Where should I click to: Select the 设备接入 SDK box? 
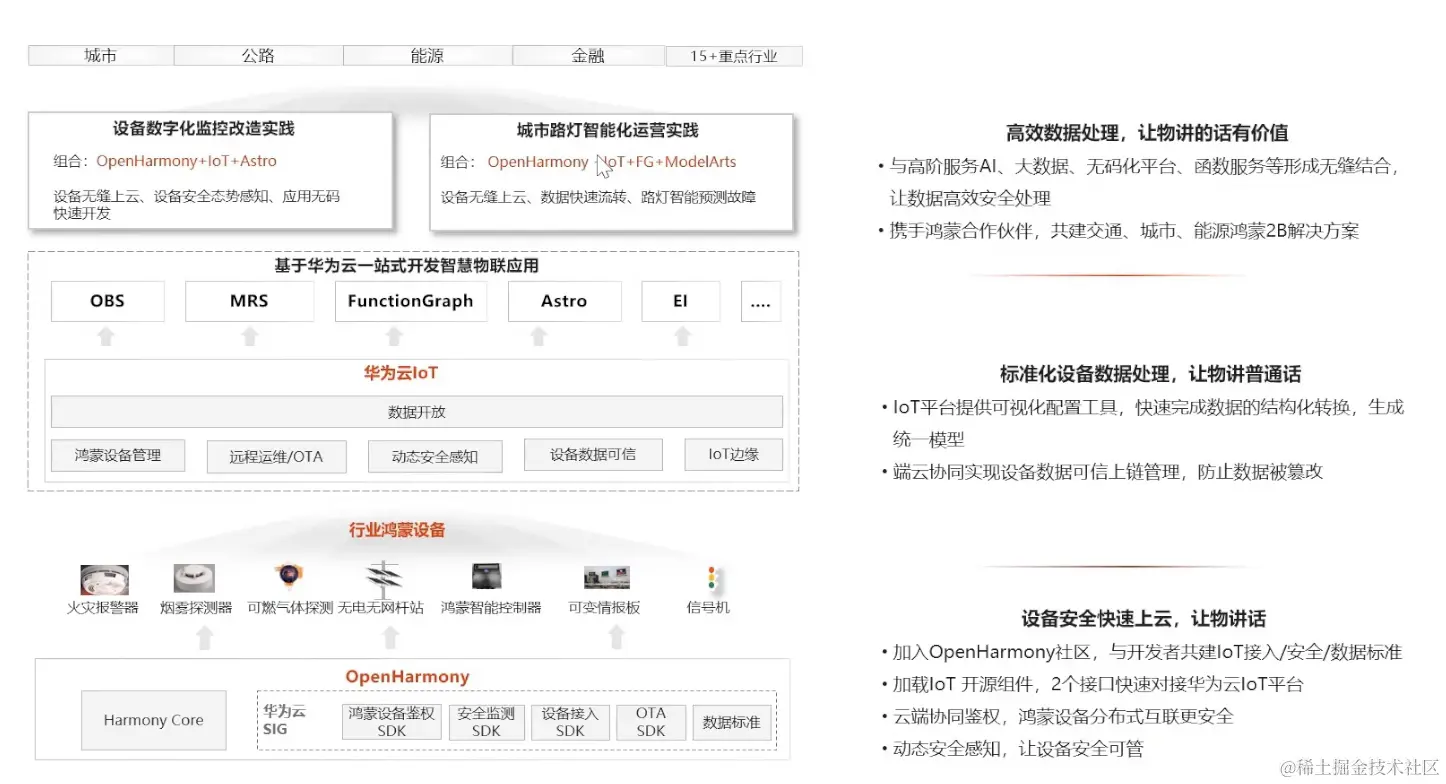(570, 722)
